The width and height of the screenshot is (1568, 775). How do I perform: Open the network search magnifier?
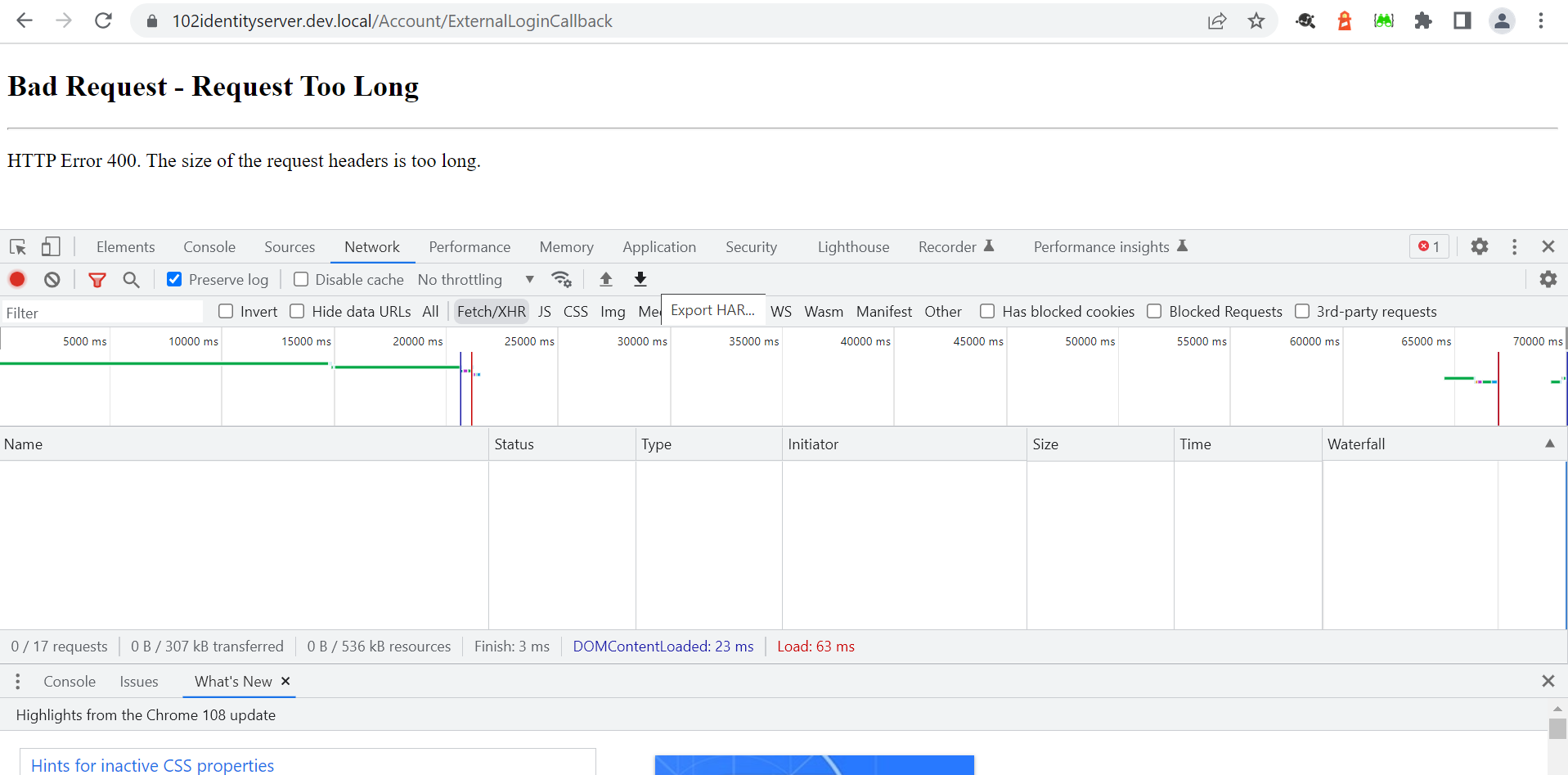point(131,280)
